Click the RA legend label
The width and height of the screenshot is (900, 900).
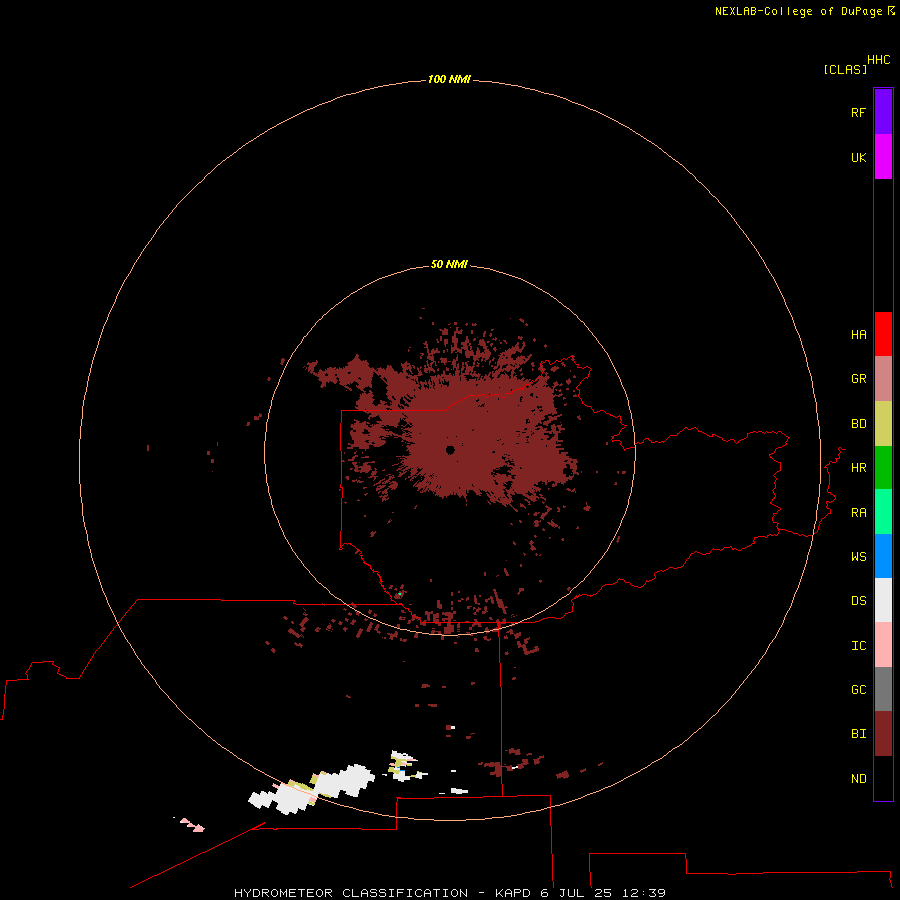pos(858,513)
